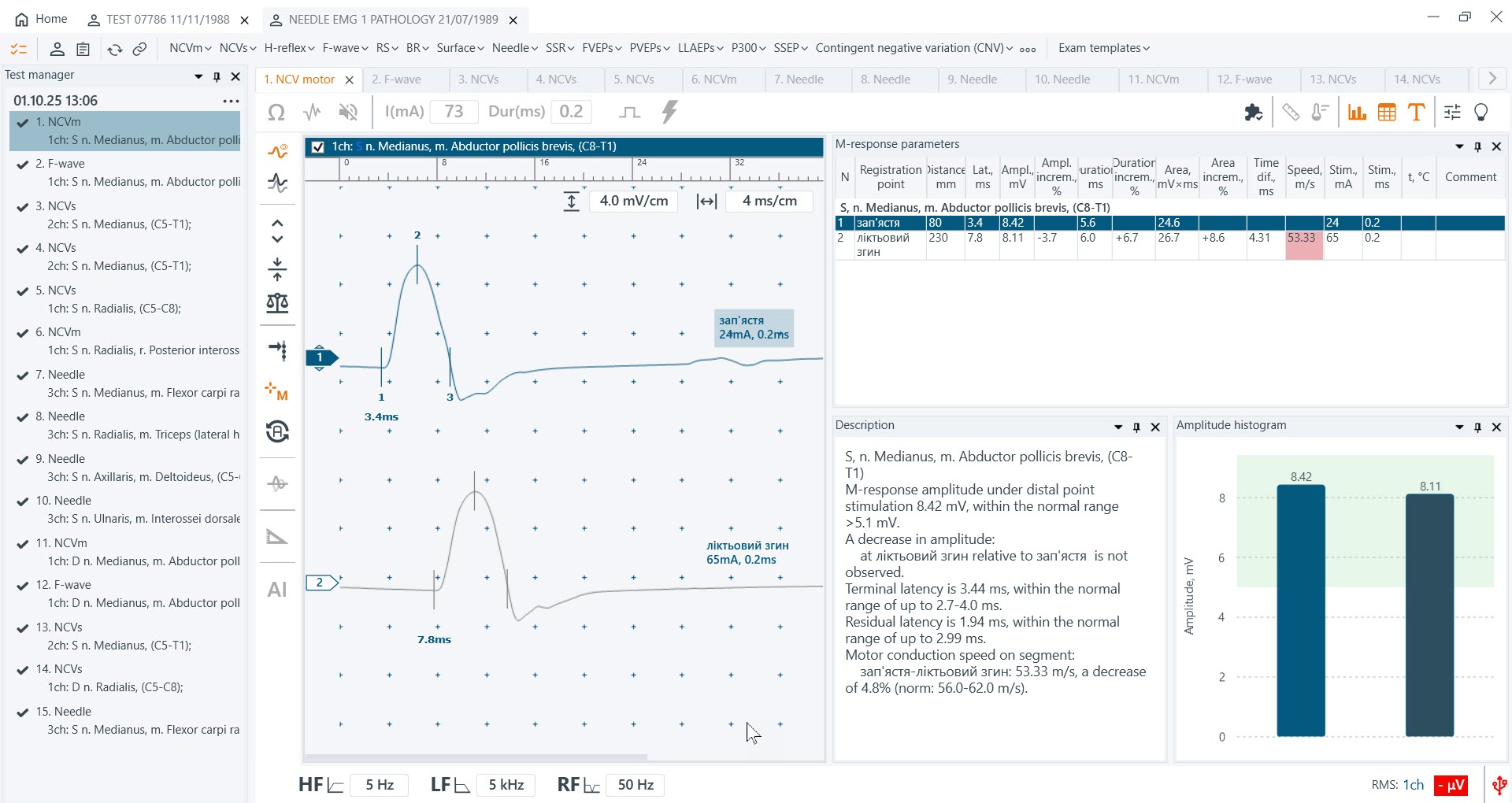The image size is (1512, 803).
Task: Click the lightbulb hint icon
Action: tap(1481, 113)
